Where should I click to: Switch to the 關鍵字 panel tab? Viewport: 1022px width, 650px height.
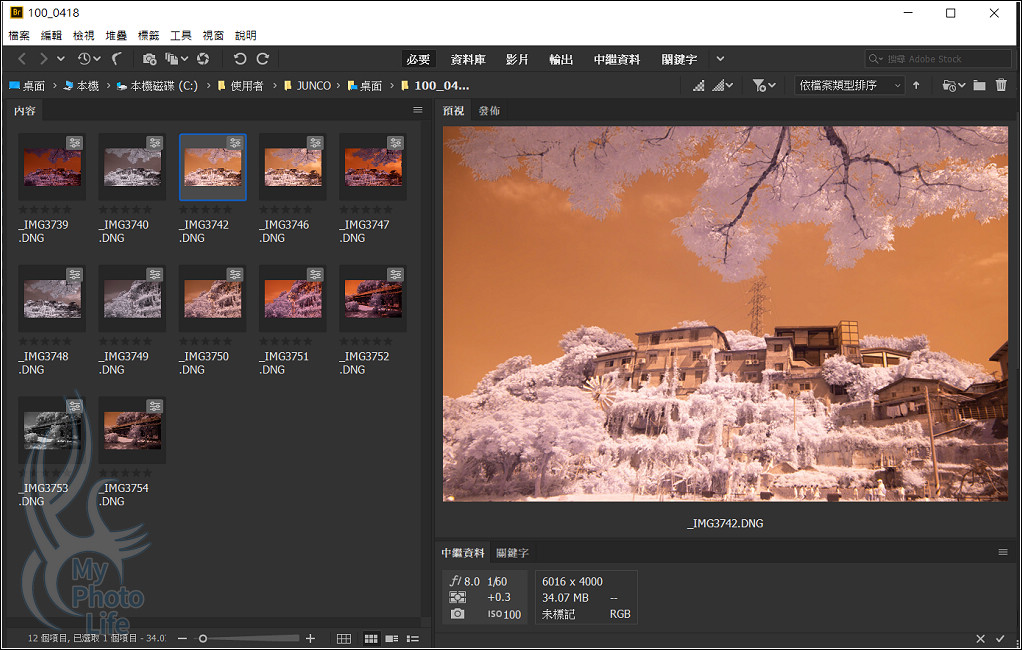(x=513, y=553)
